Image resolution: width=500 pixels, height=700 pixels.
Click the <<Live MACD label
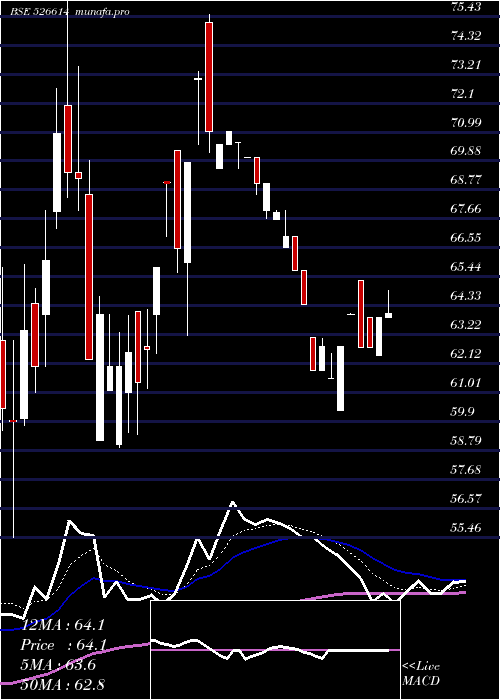(421, 674)
